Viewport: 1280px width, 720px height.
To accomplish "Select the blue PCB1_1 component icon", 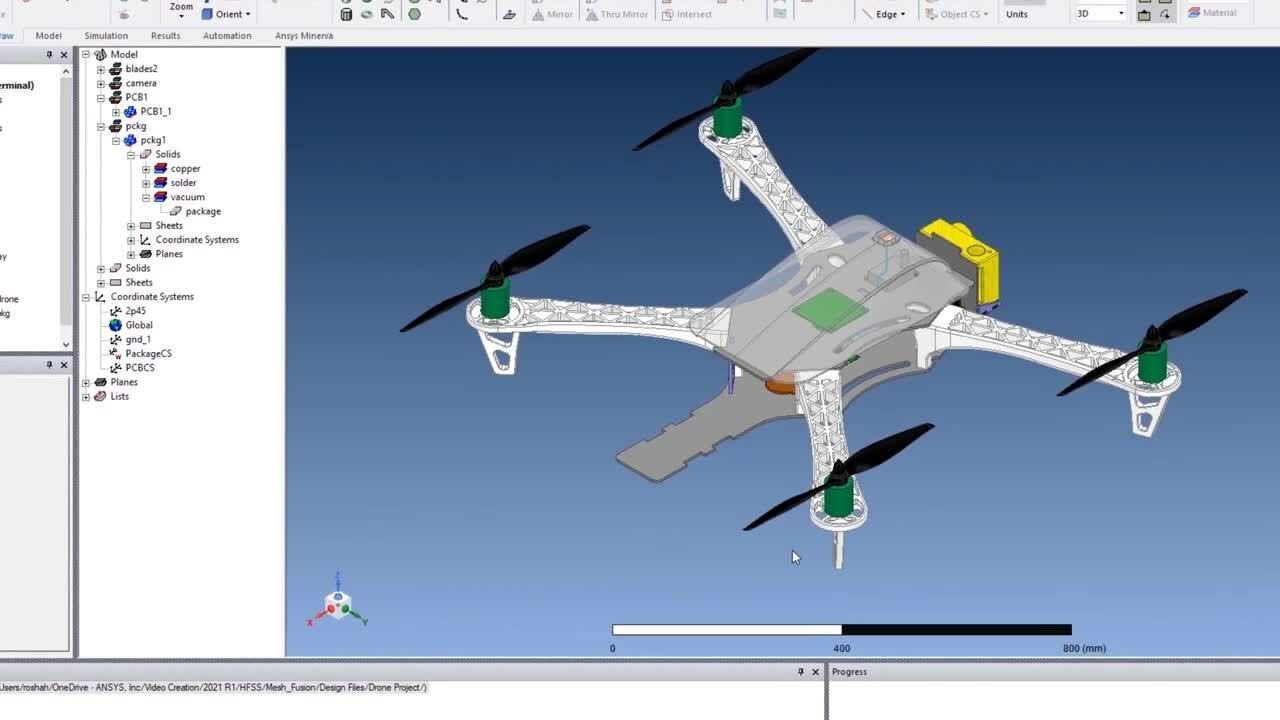I will (130, 112).
